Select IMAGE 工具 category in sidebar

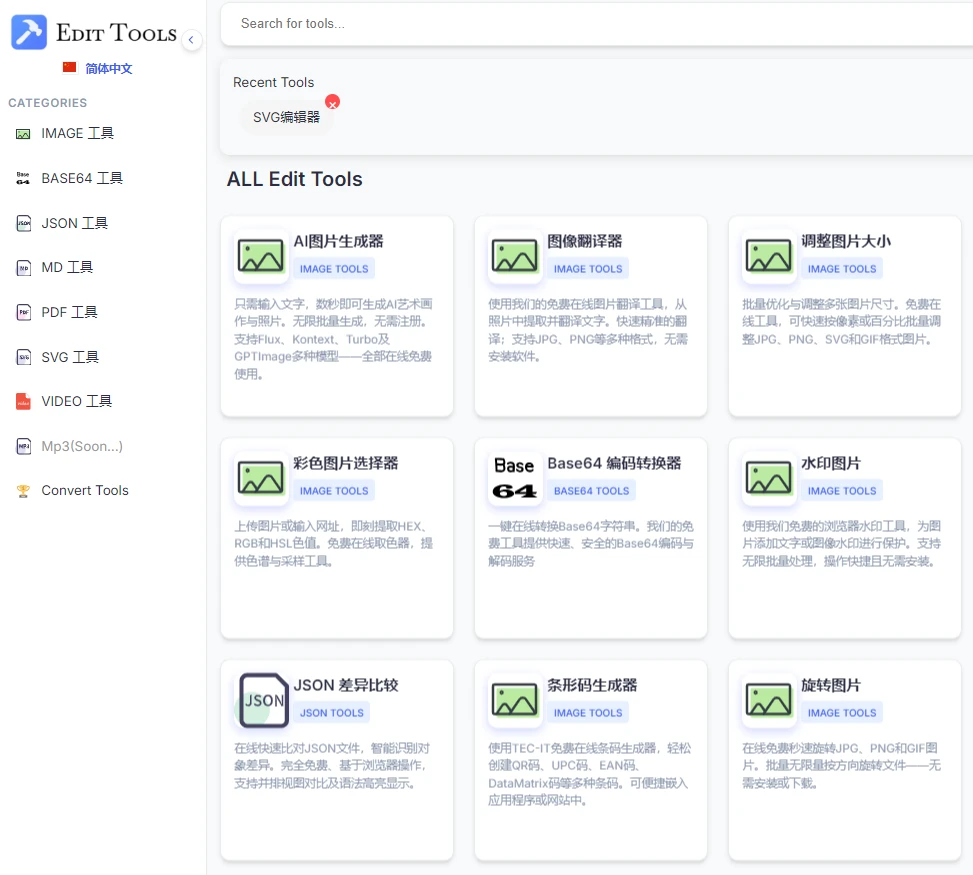pyautogui.click(x=77, y=134)
